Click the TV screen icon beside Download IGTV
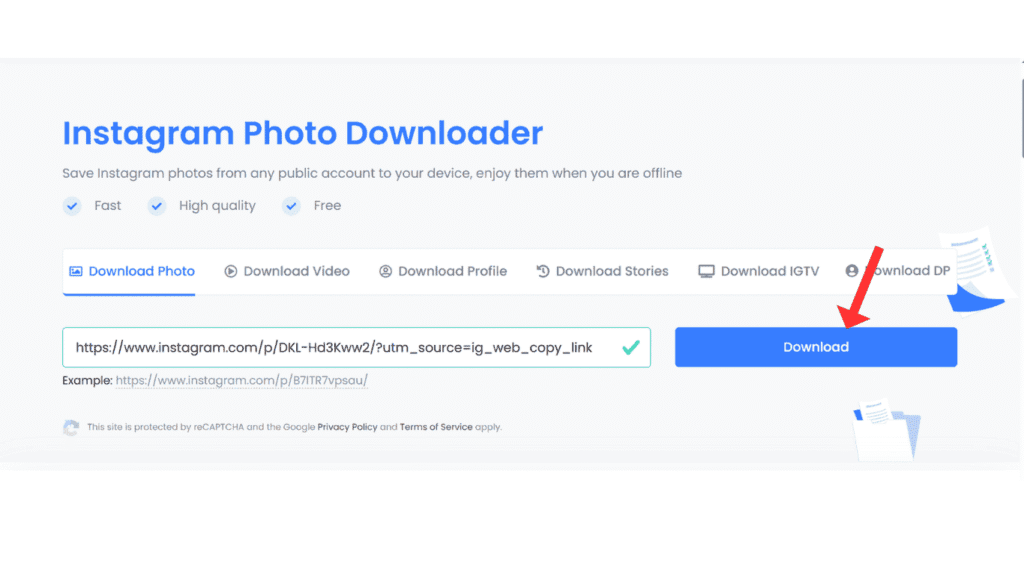 tap(706, 271)
